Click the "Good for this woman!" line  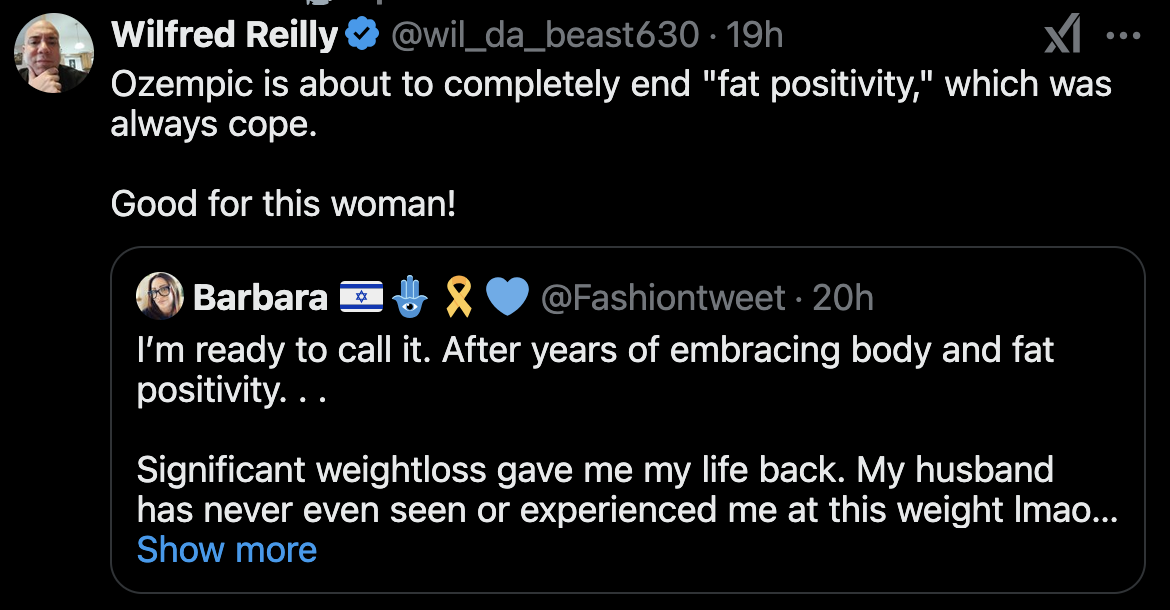coord(283,204)
